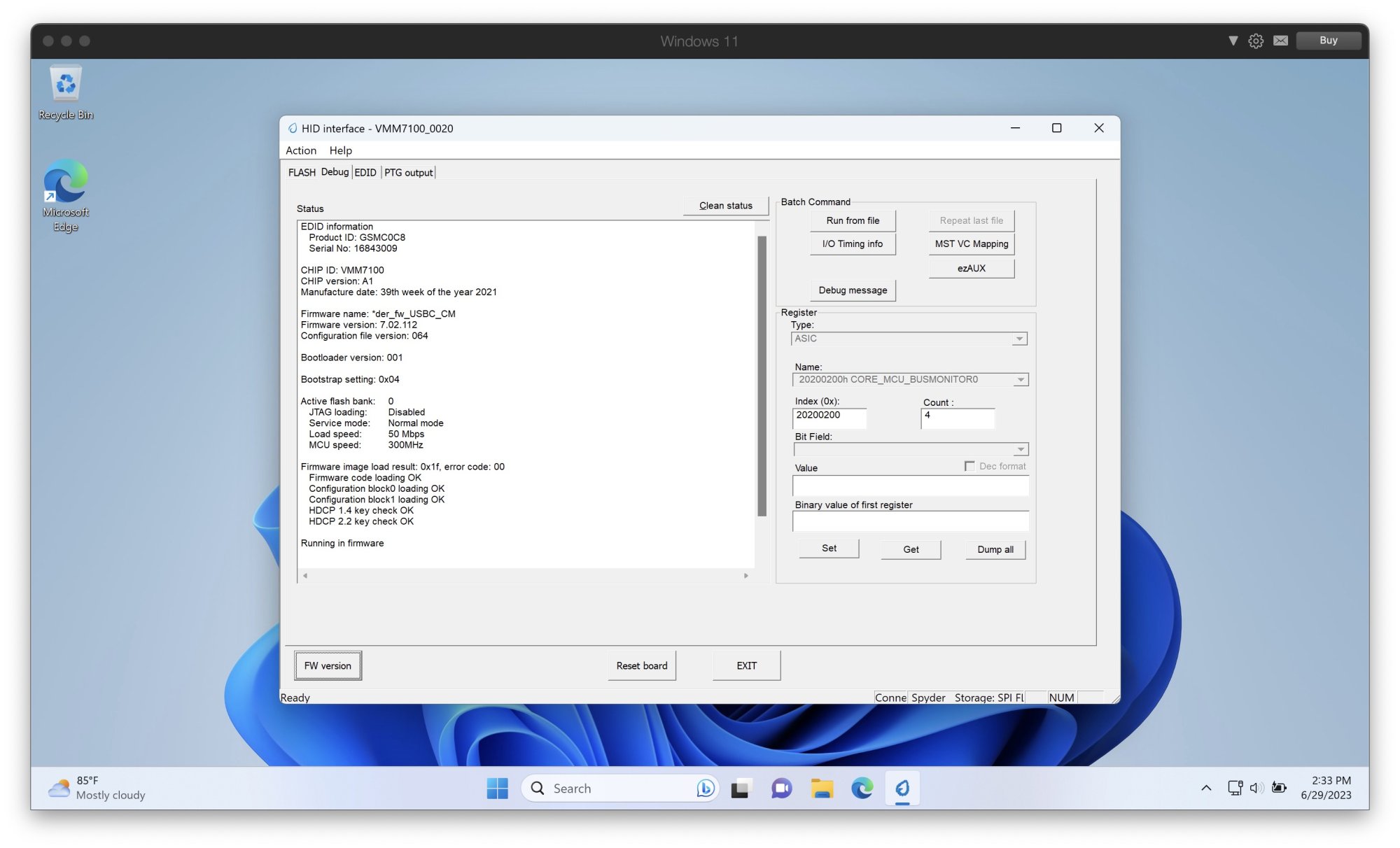Open the Action menu
Screen dimensions: 1400x848
coord(301,150)
